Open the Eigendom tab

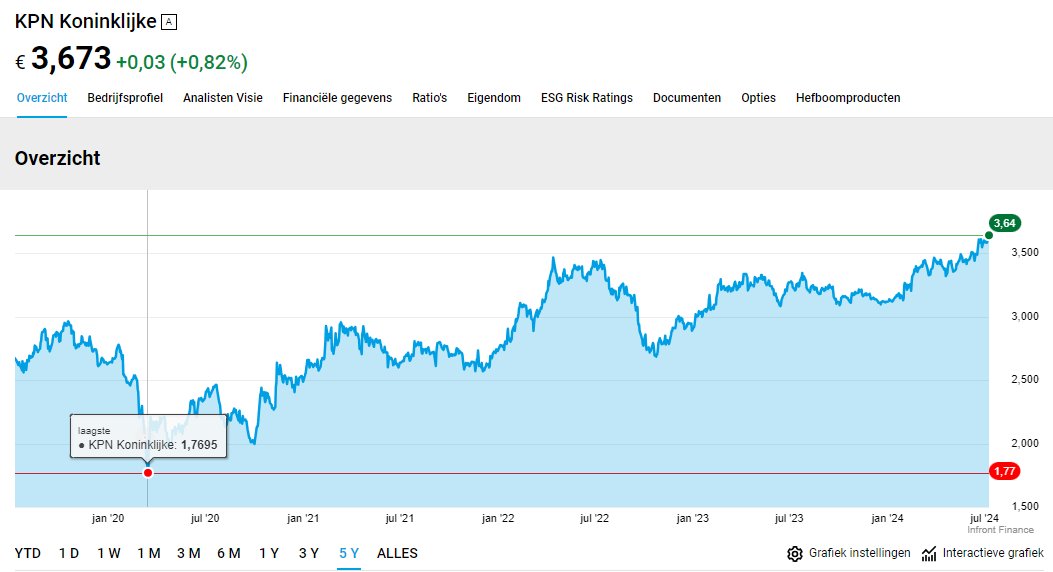pos(494,98)
